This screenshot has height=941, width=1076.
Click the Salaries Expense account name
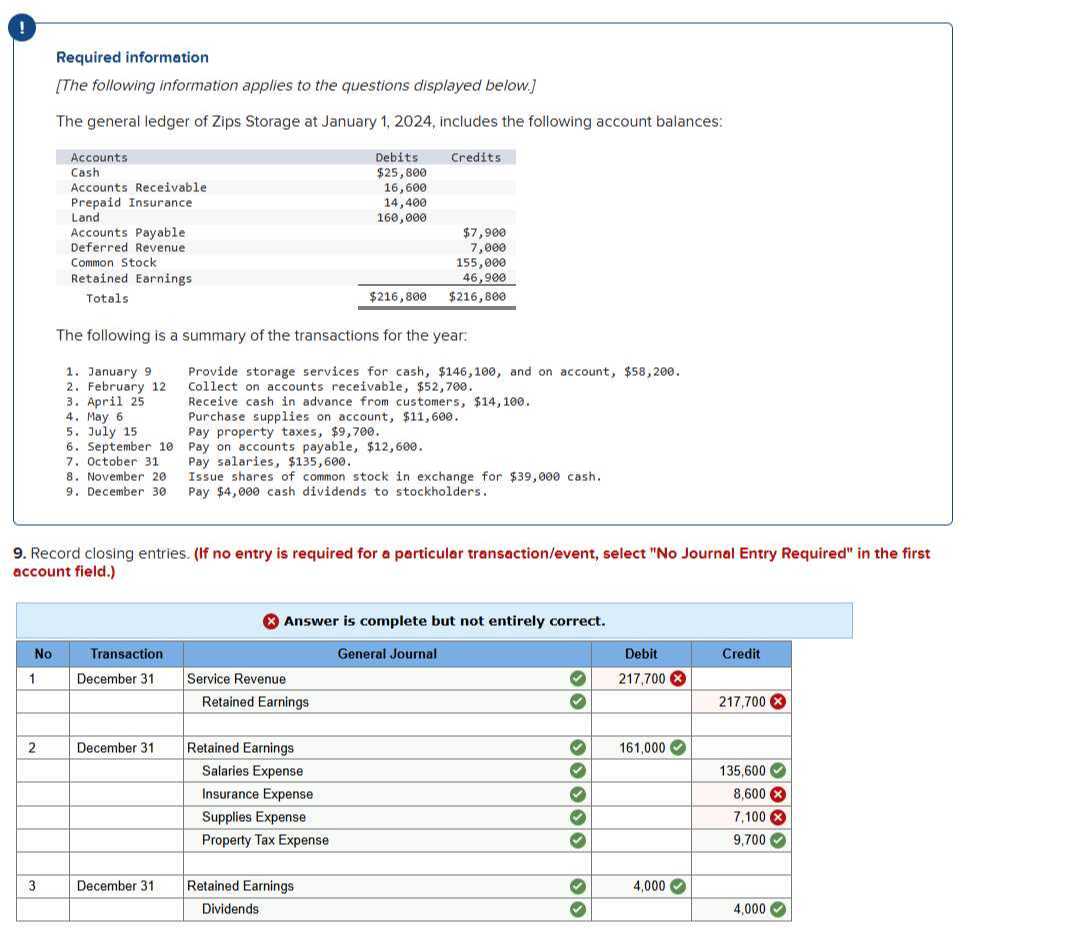click(252, 771)
